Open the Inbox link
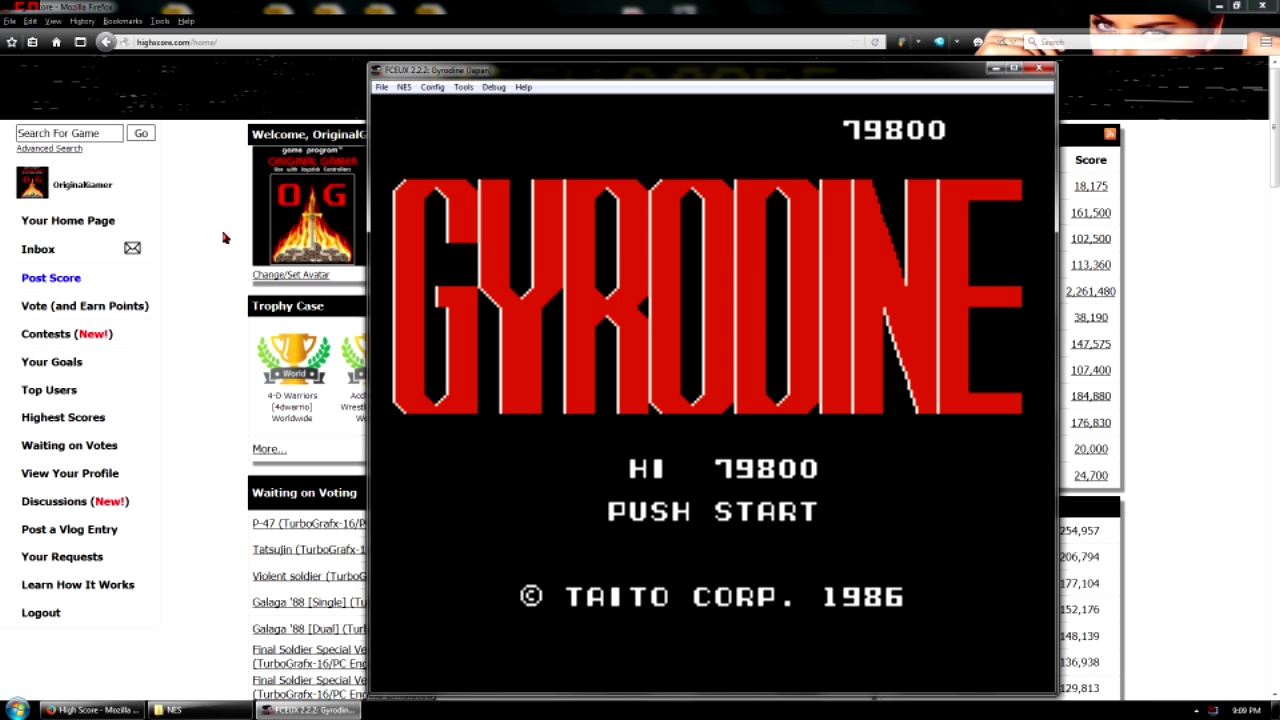This screenshot has height=720, width=1280. pos(38,249)
